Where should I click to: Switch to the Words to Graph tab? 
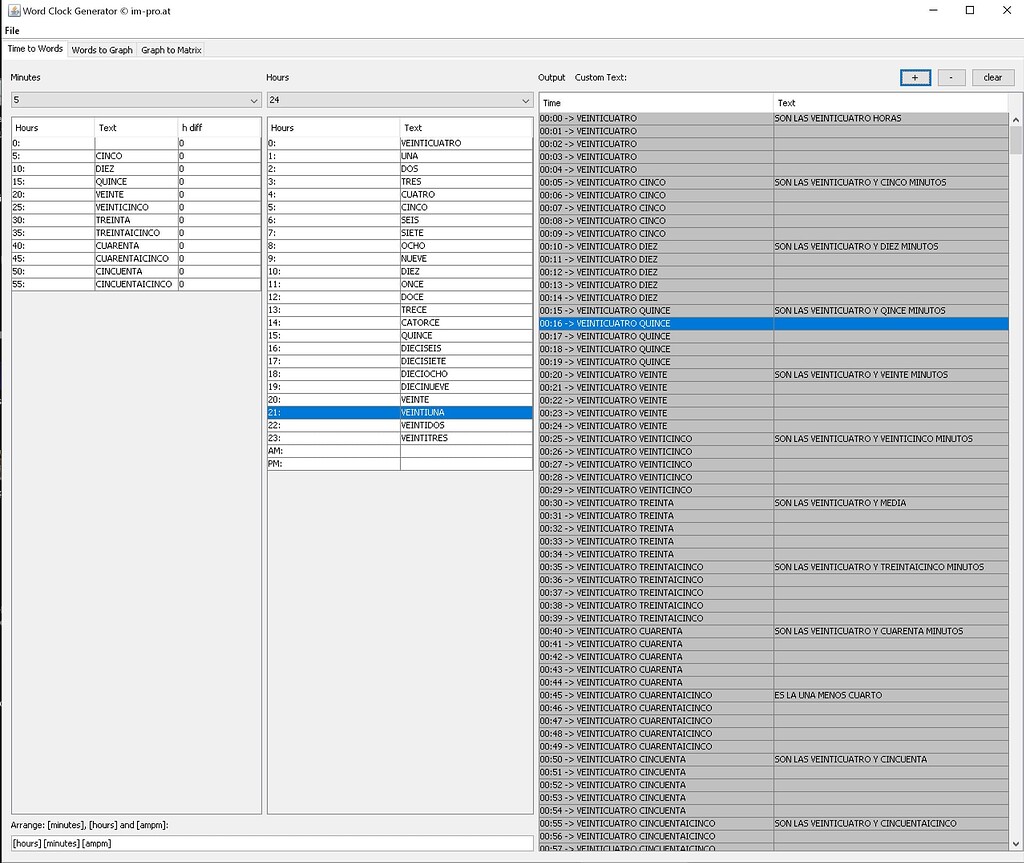[101, 48]
